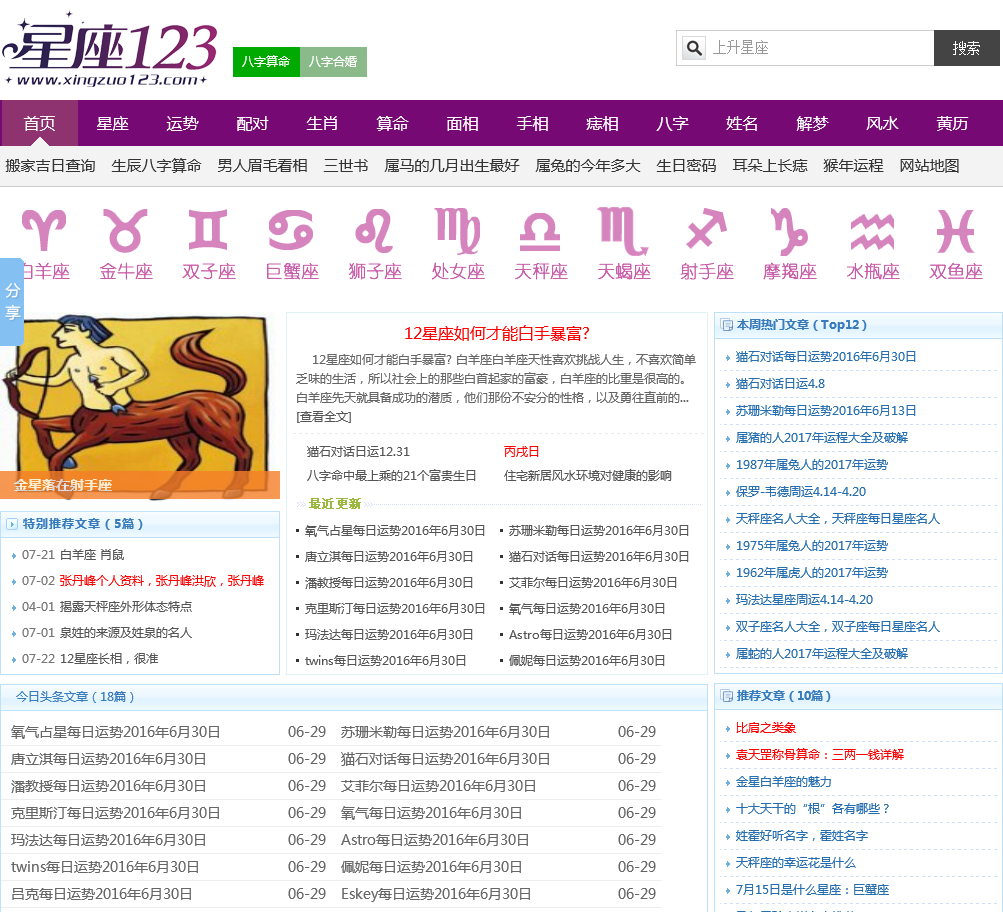Open 猫石对话日运4.8 hot article
Viewport: 1003px width, 912px height.
780,384
